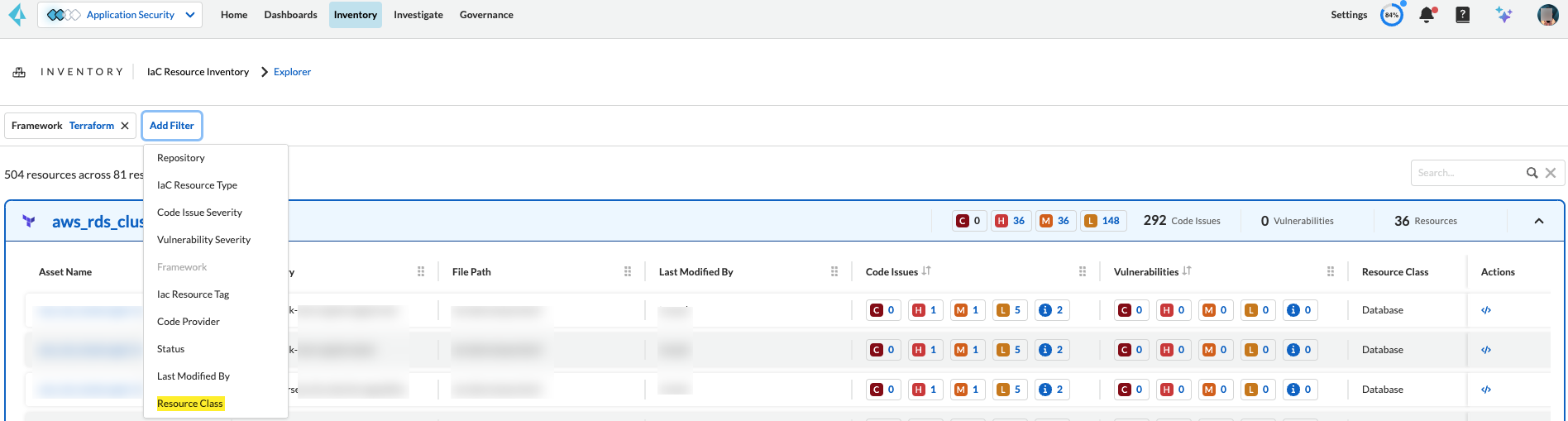The image size is (1568, 421).
Task: Pick Status filter option
Action: tap(216, 349)
